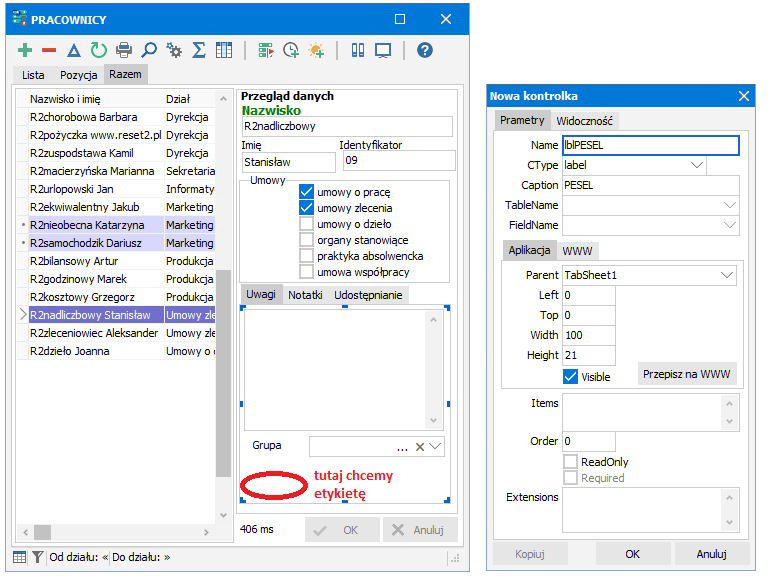Click the blue triangle edit icon
The width and height of the screenshot is (773, 578).
74,50
